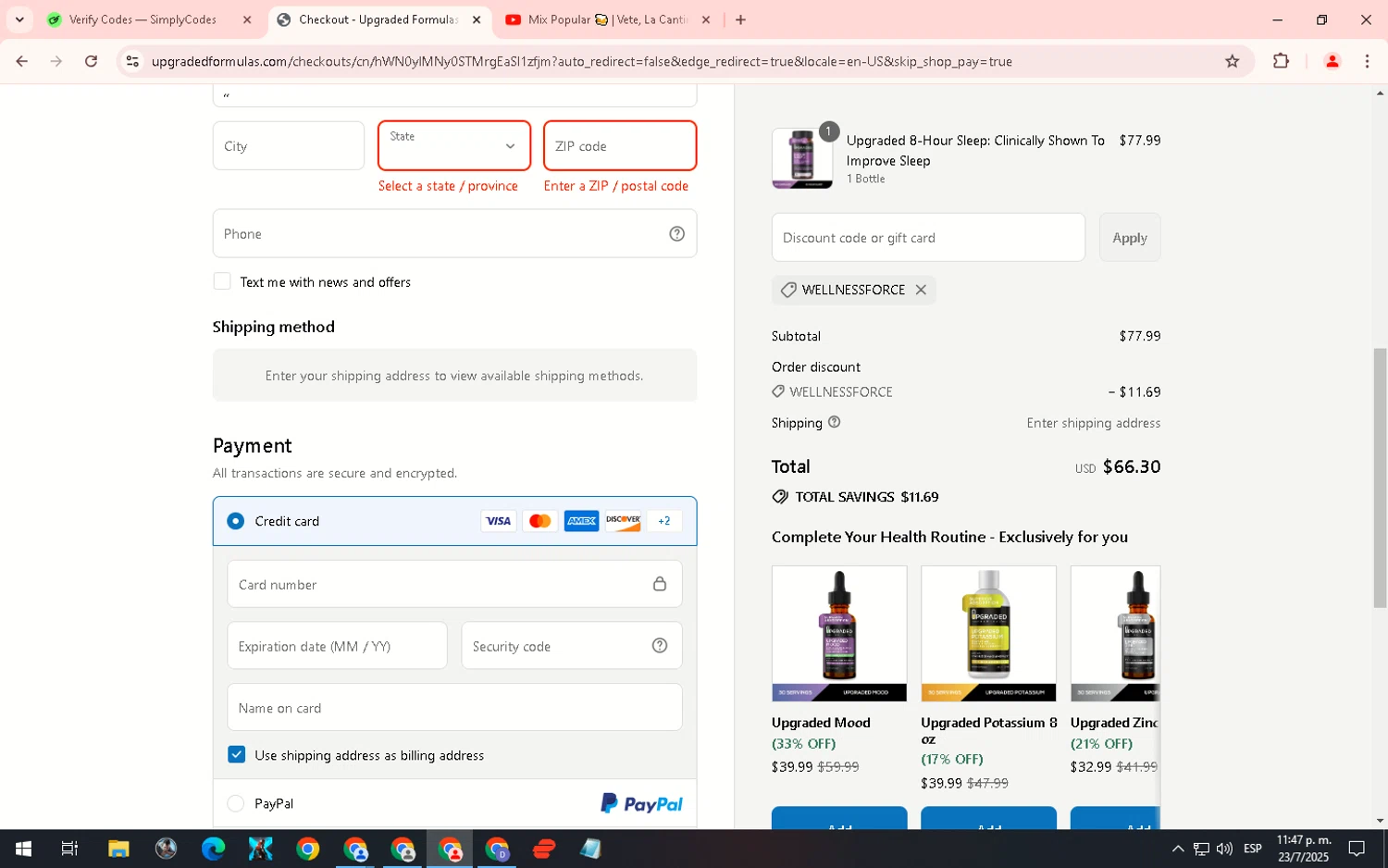This screenshot has width=1388, height=868.
Task: Open Chrome's three-dot menu
Action: 1367,61
